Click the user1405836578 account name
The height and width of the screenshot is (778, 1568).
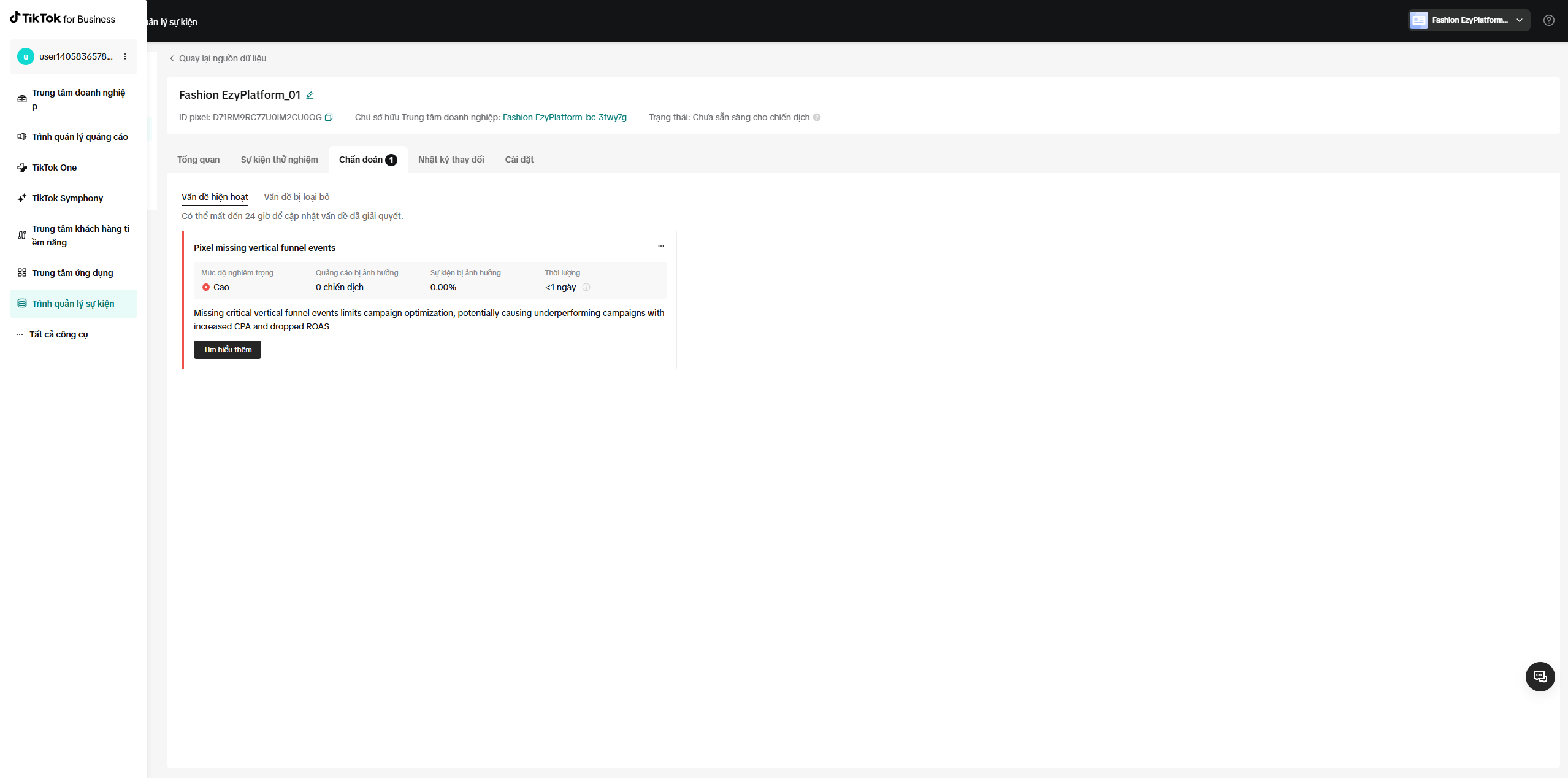[x=76, y=56]
